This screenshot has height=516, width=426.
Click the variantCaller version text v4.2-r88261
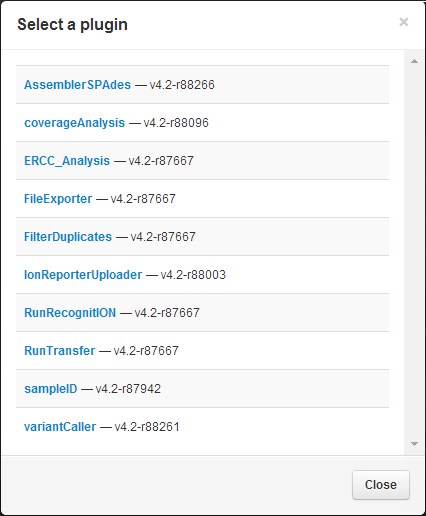(x=147, y=427)
